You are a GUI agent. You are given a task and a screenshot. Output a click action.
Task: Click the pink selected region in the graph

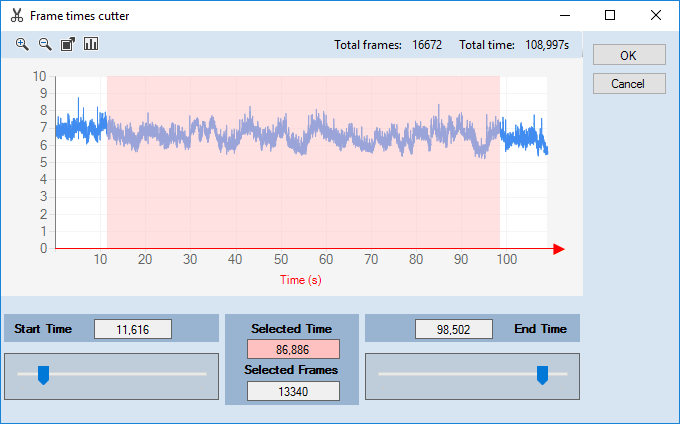tap(303, 162)
